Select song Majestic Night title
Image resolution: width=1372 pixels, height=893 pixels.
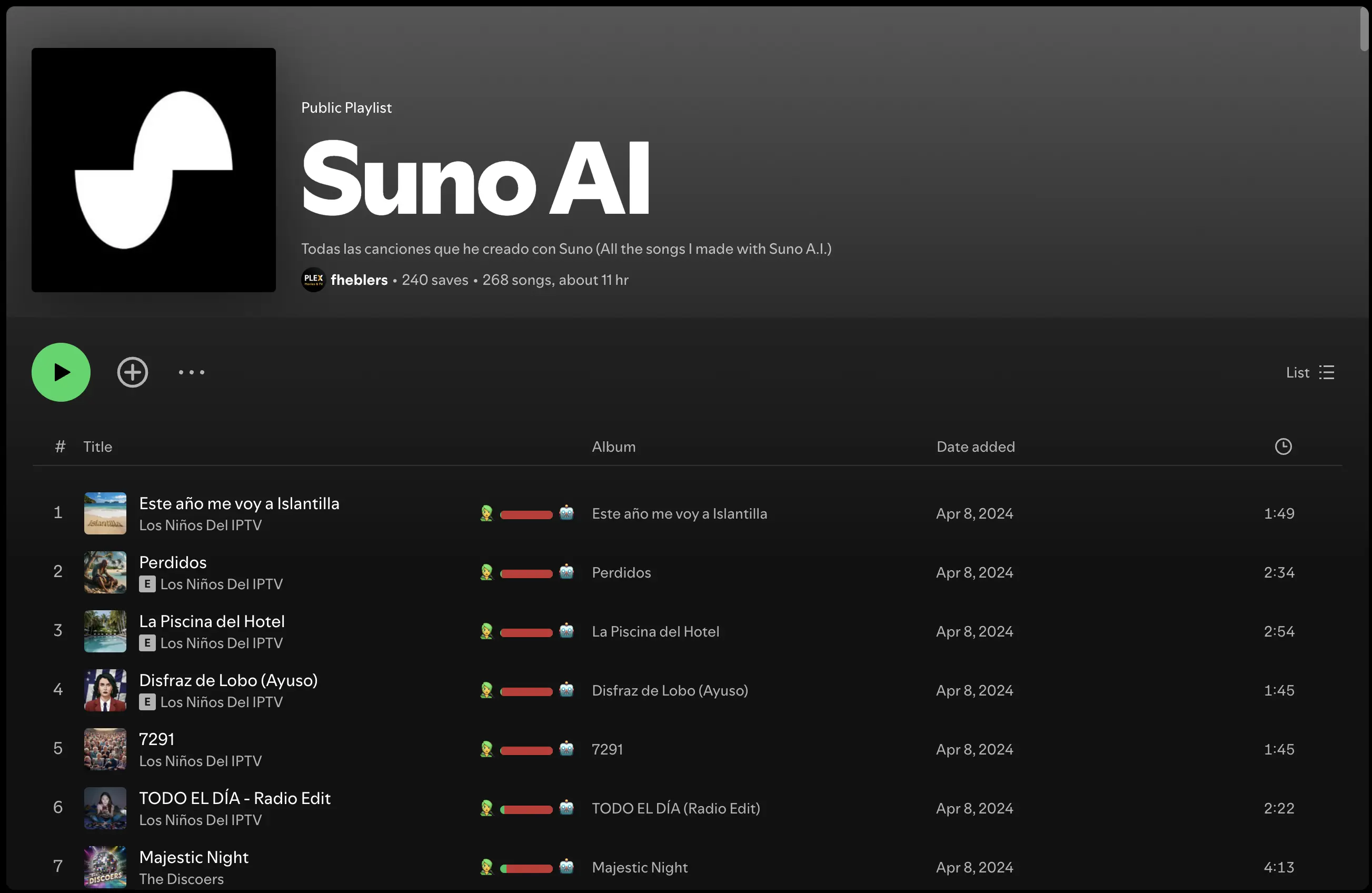coord(194,857)
